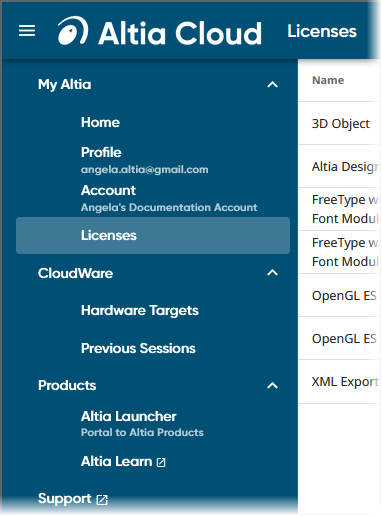Open the Home page
The image size is (382, 516).
click(100, 122)
